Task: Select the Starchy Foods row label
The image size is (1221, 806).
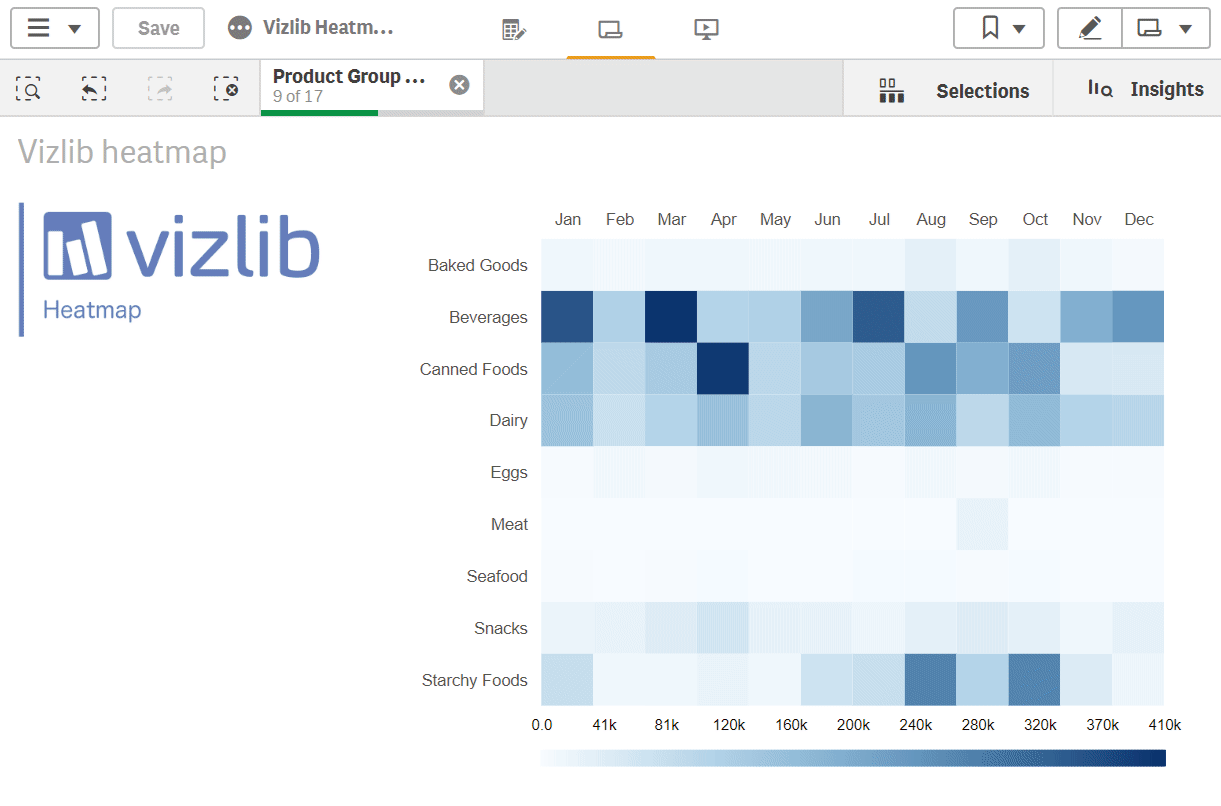Action: (x=474, y=681)
